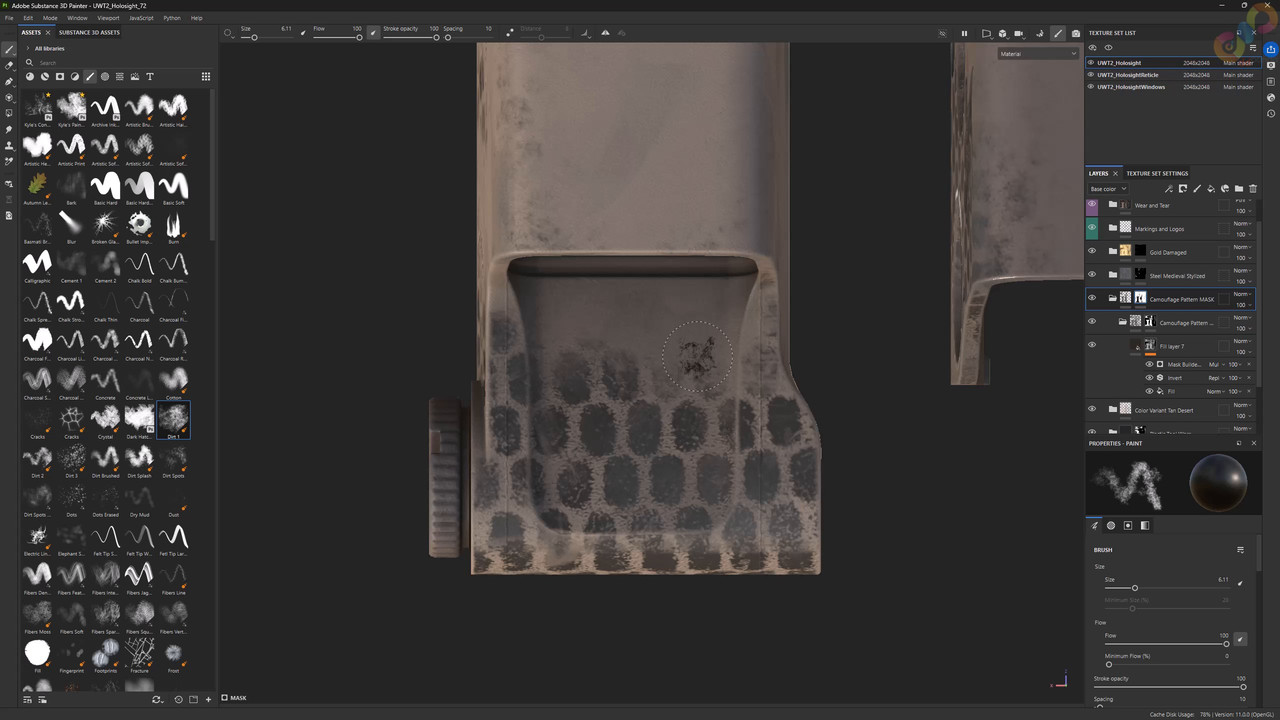Filter assets by Environment maps icon

pyautogui.click(x=135, y=76)
